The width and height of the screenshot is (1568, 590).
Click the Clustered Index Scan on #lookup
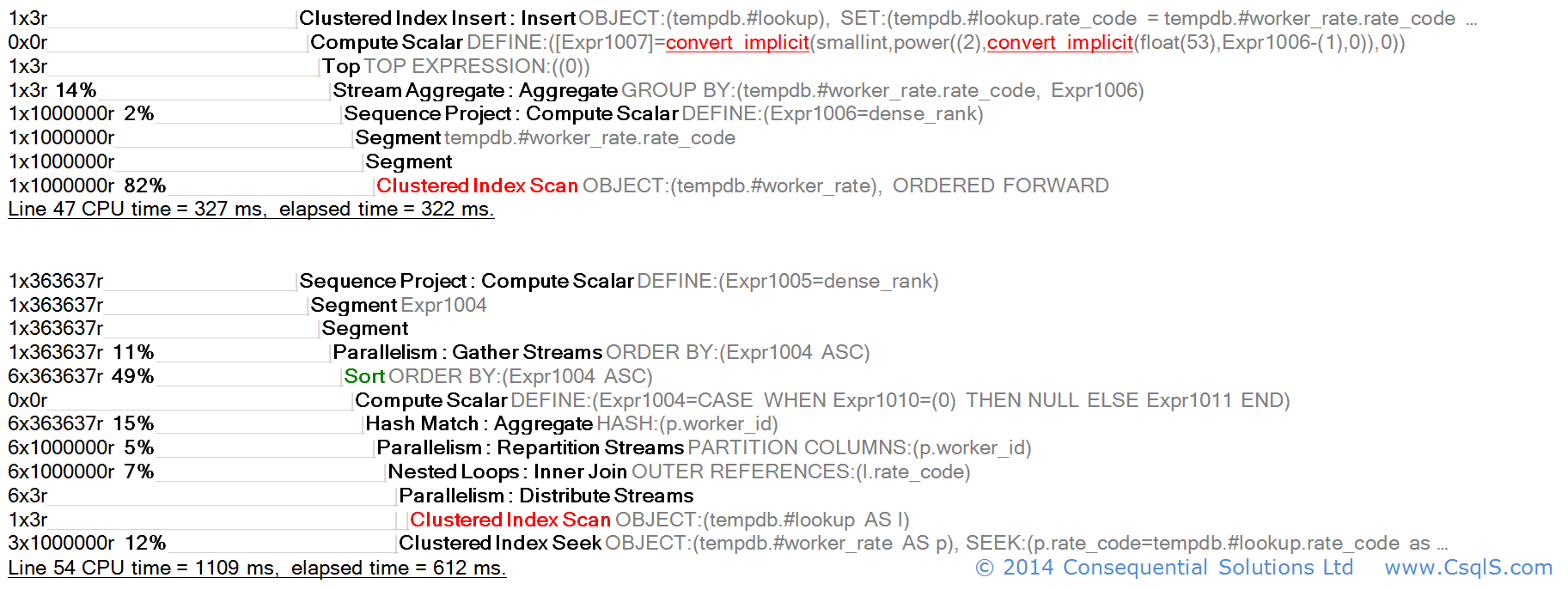pyautogui.click(x=509, y=520)
